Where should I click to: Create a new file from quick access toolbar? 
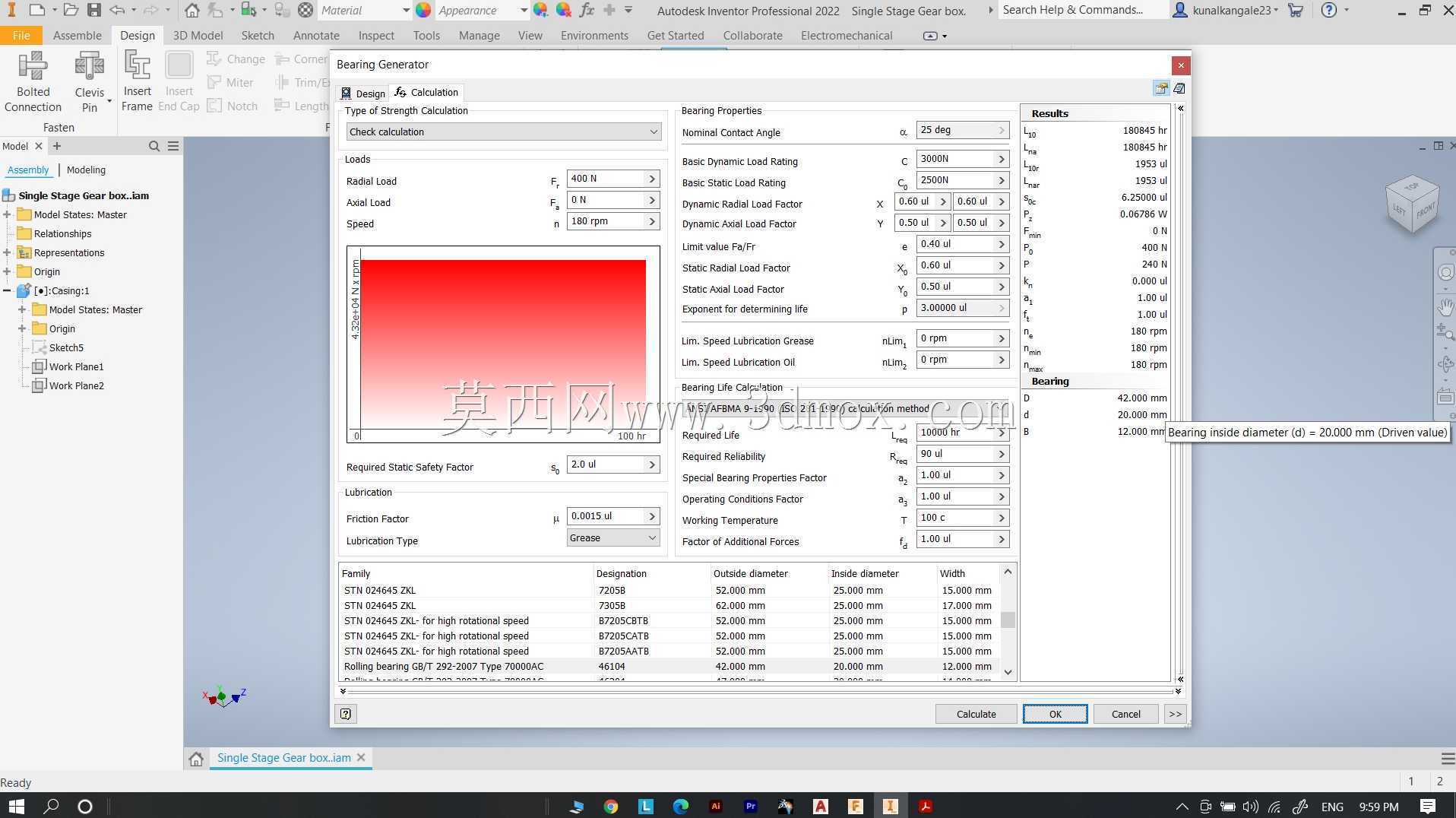pyautogui.click(x=36, y=10)
